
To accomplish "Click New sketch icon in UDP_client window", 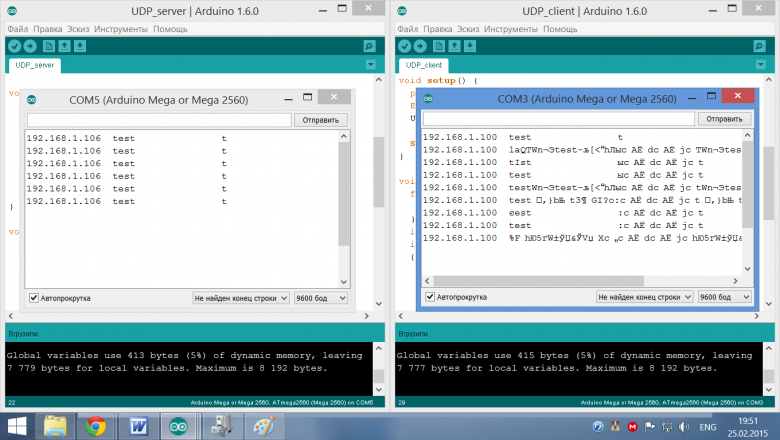I will coord(439,46).
